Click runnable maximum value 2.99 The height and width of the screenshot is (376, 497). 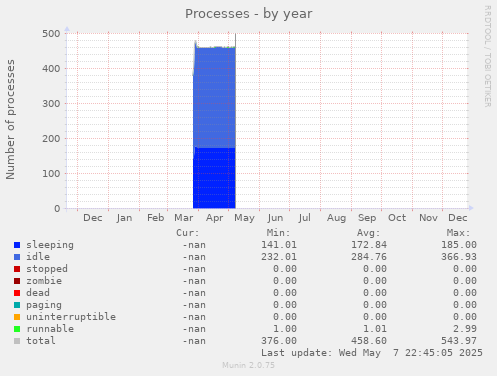[x=465, y=329]
